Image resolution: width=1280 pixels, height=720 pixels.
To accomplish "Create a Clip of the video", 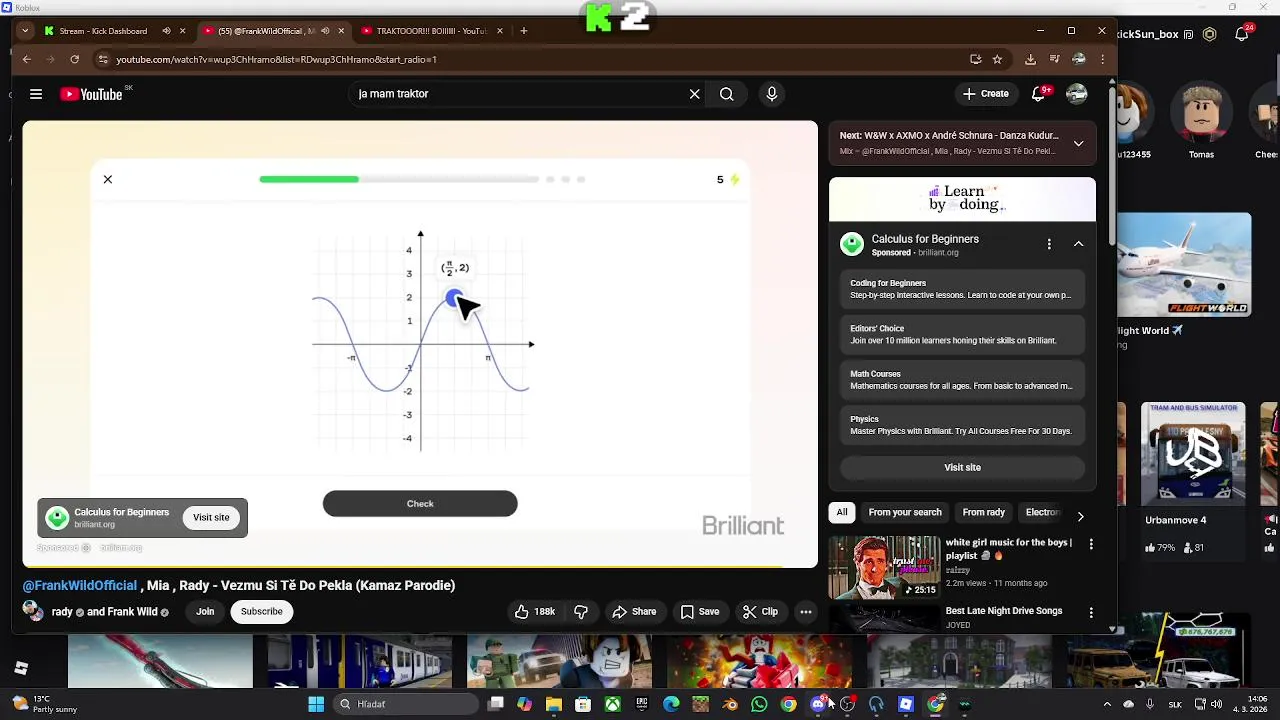I will [x=759, y=612].
